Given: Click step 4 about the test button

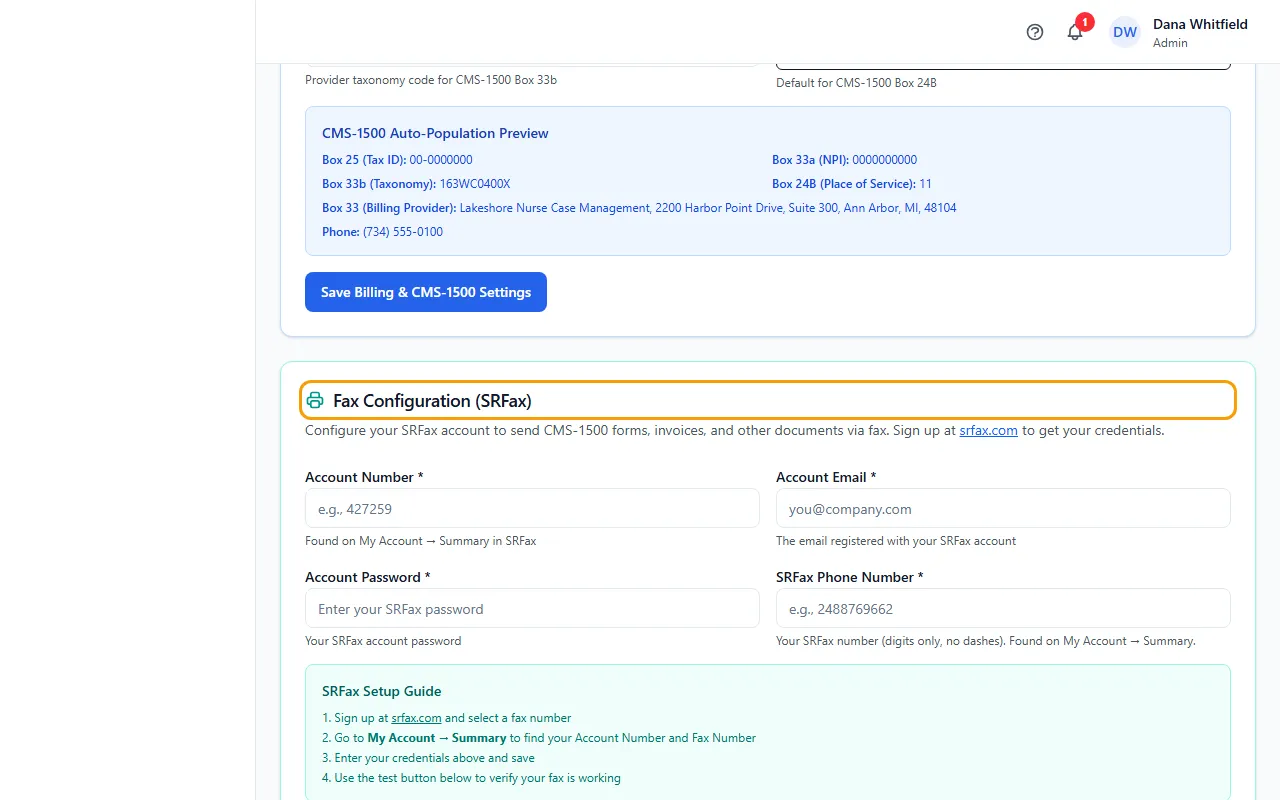Looking at the screenshot, I should 471,778.
